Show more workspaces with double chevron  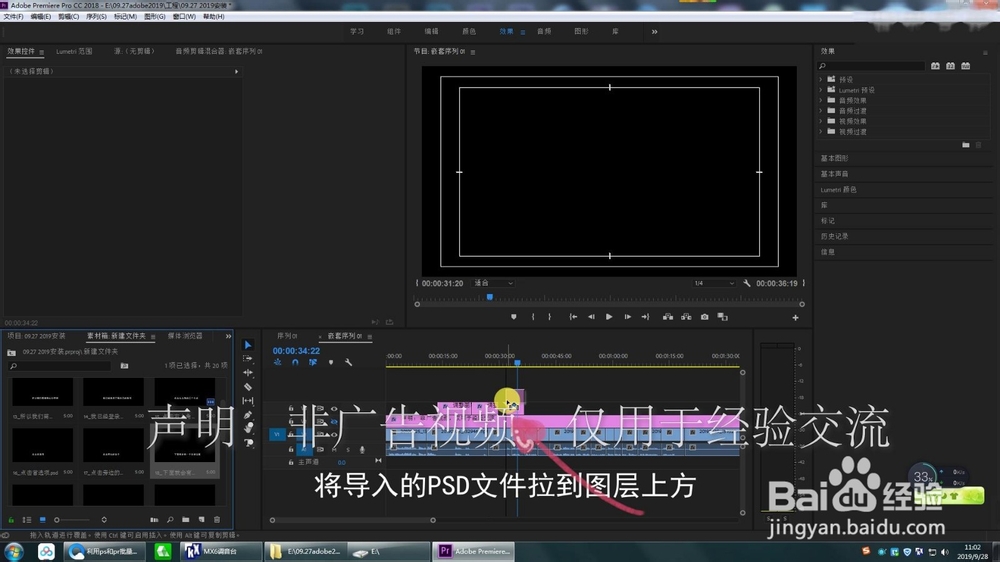tap(654, 32)
